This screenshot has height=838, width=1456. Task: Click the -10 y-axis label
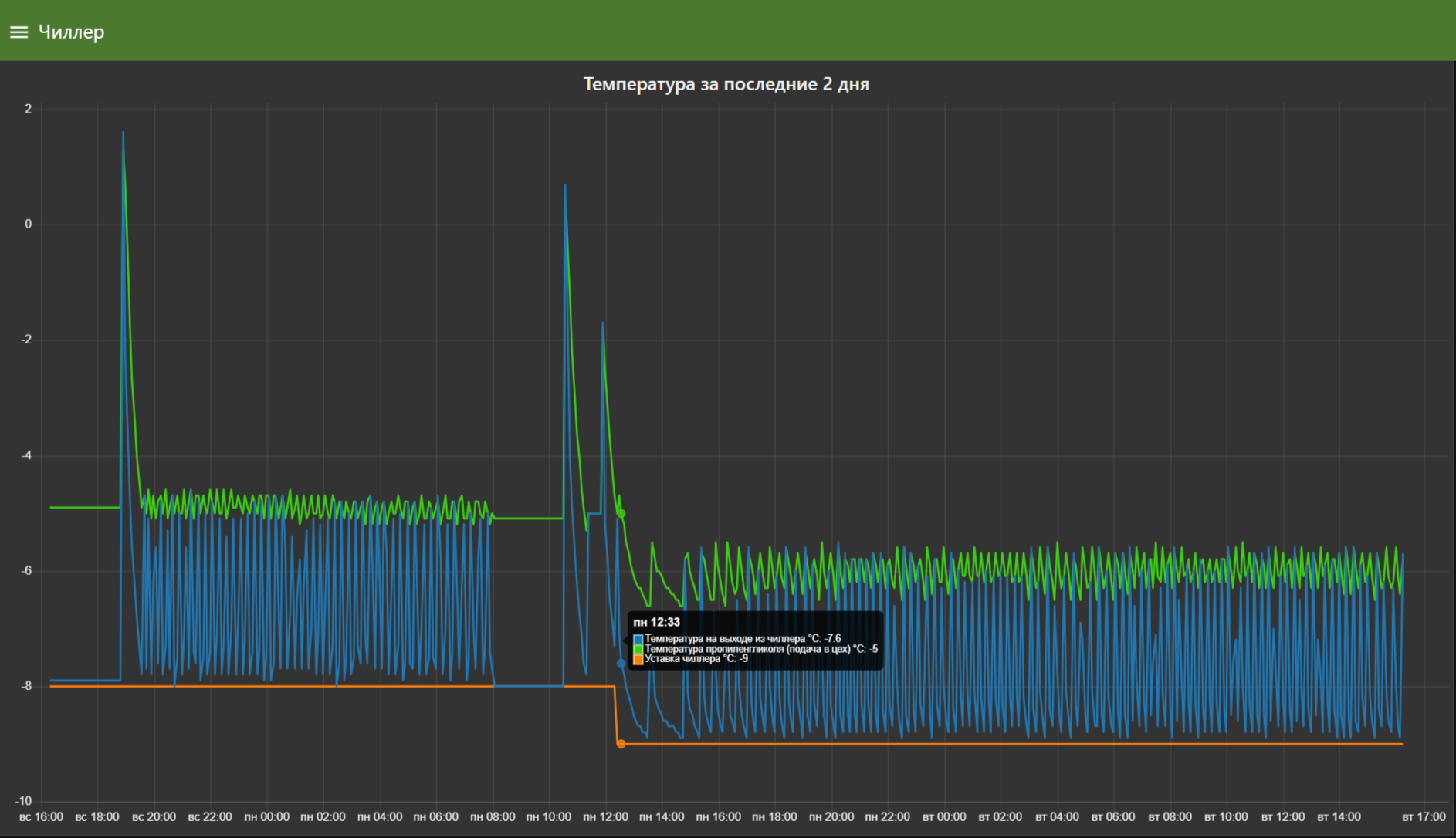(x=24, y=801)
